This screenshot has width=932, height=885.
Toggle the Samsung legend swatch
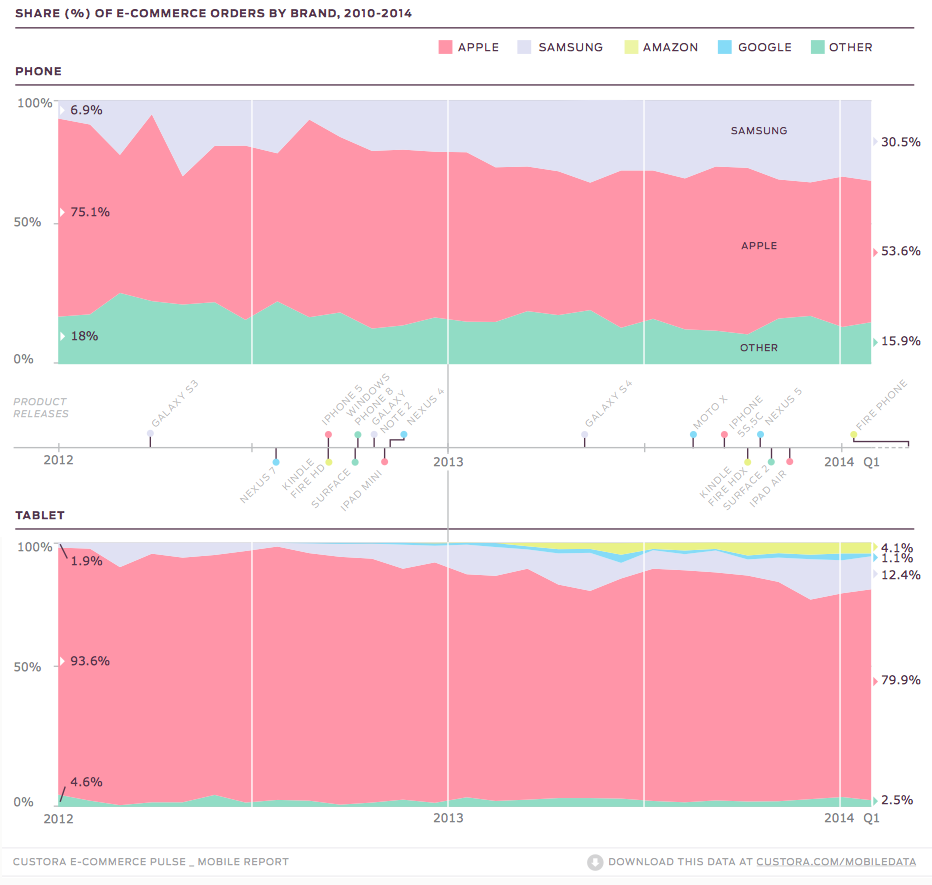525,47
